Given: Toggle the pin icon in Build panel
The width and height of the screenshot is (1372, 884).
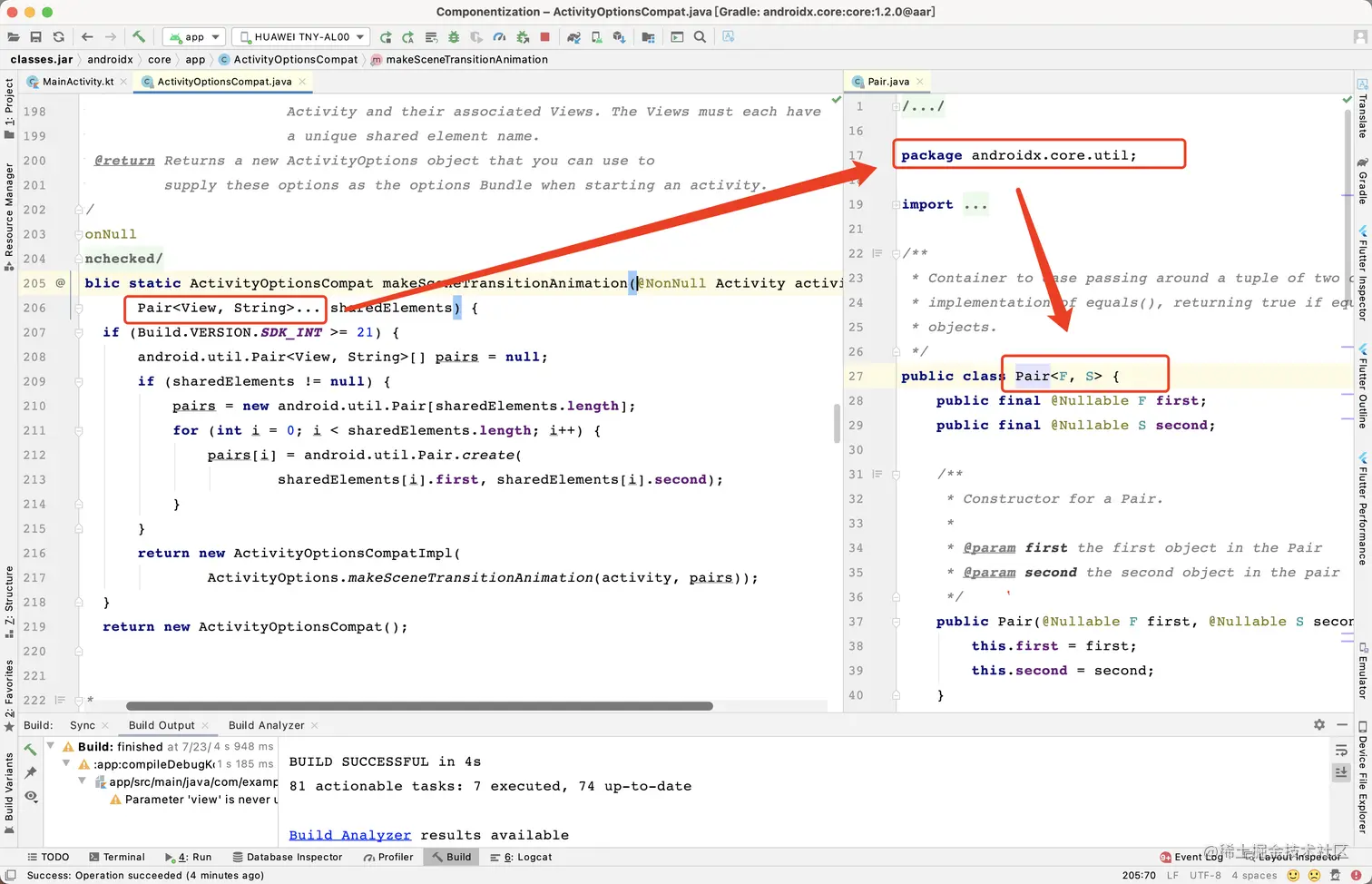Looking at the screenshot, I should 31,772.
